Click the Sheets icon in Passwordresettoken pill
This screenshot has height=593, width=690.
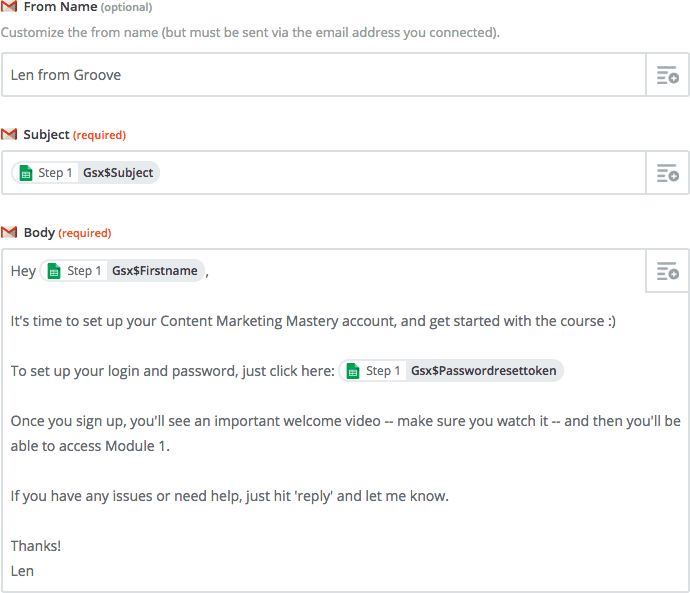352,371
